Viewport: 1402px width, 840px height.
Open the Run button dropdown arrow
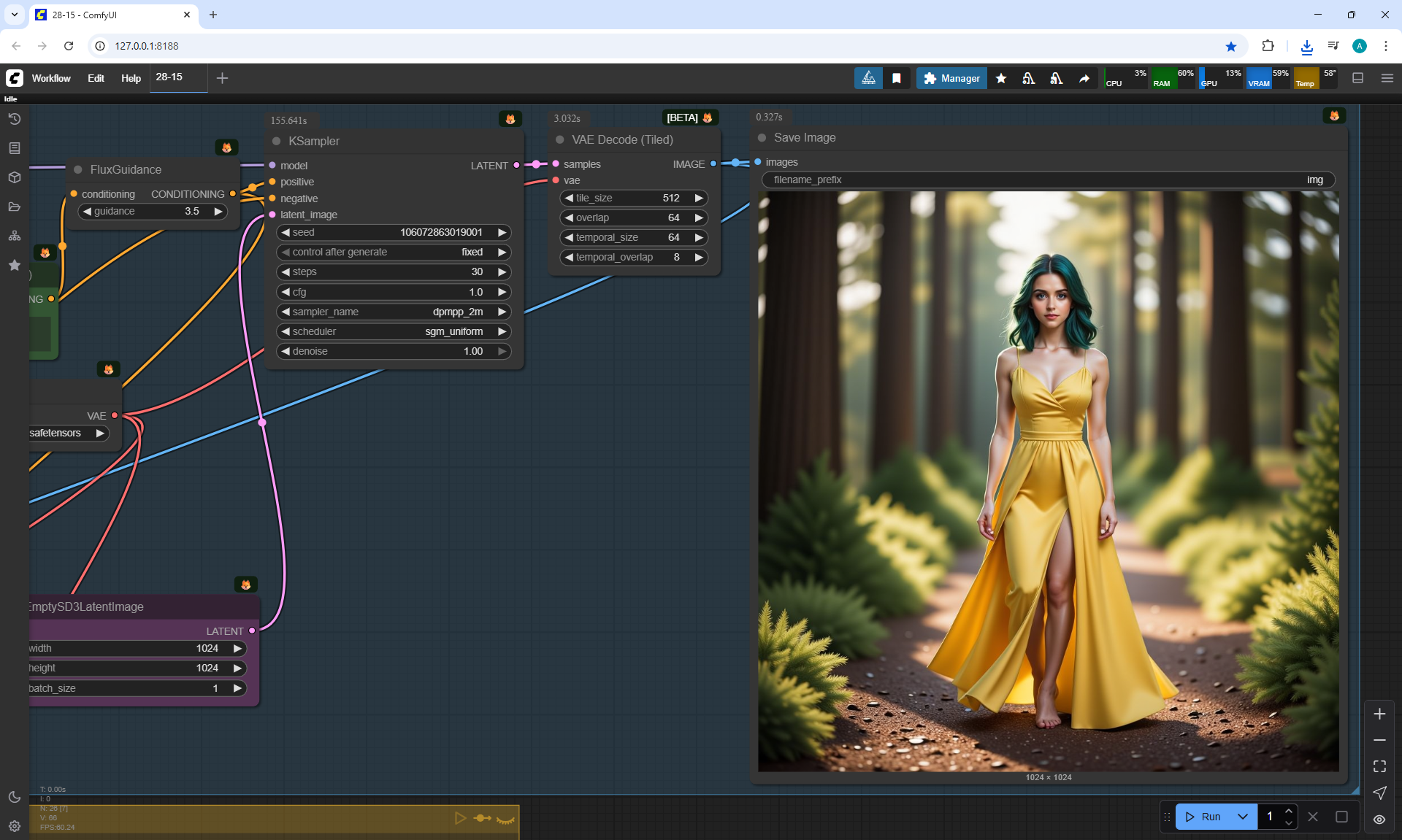pyautogui.click(x=1243, y=817)
